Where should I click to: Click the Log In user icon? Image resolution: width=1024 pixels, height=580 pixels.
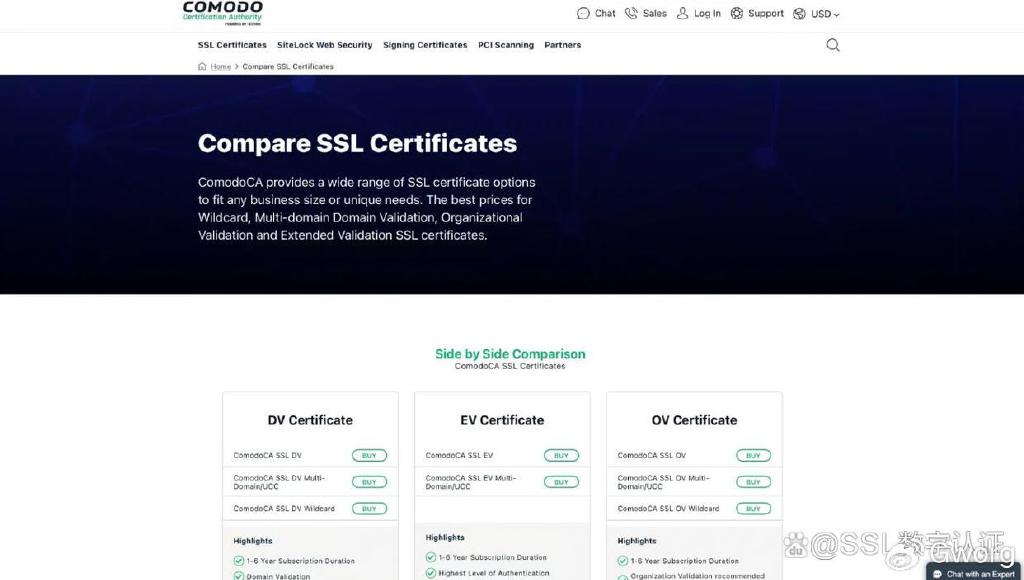(682, 13)
